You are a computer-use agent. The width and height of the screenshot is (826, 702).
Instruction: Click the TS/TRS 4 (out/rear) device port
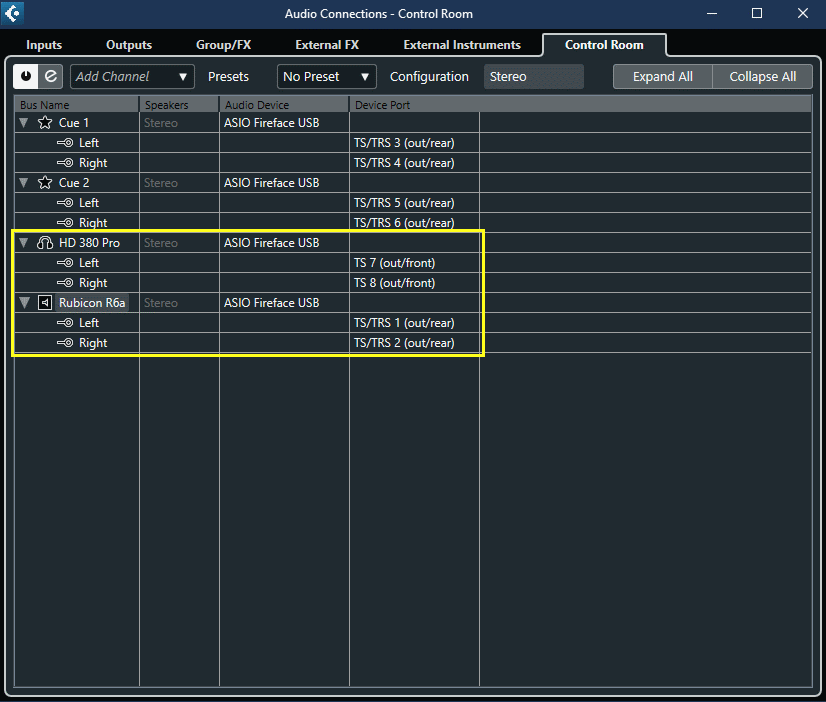(404, 163)
